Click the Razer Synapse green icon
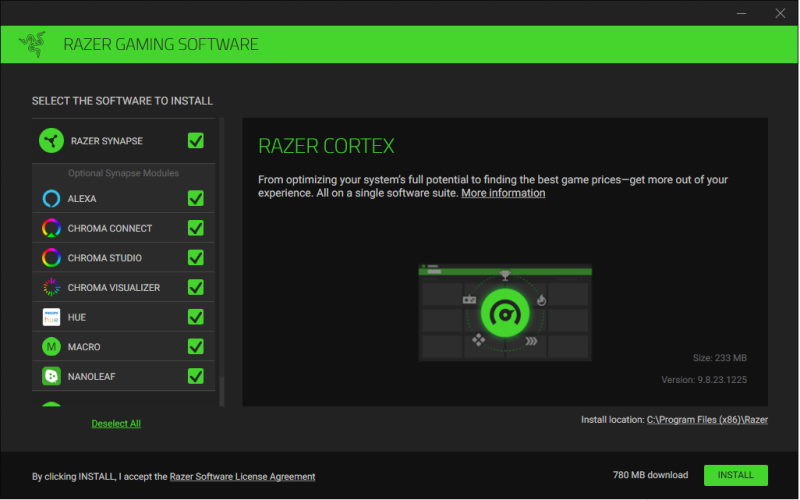Image resolution: width=800 pixels, height=500 pixels. tap(51, 140)
